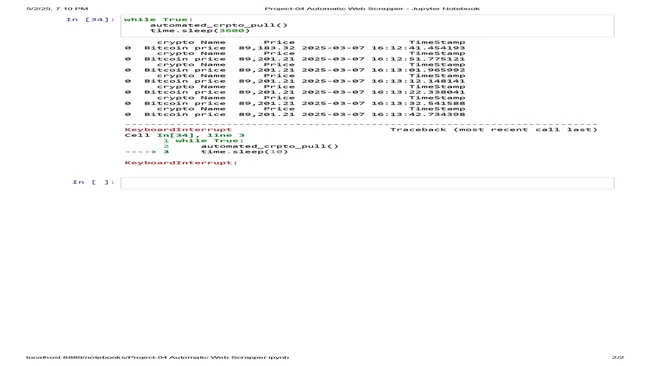Click 'Traceback (most recent call last)' text
This screenshot has height=366, width=650.
(x=494, y=129)
